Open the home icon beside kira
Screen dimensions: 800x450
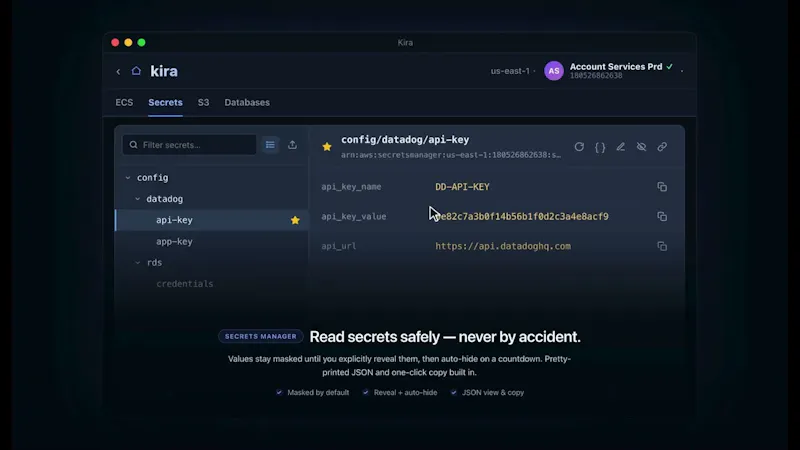(136, 71)
